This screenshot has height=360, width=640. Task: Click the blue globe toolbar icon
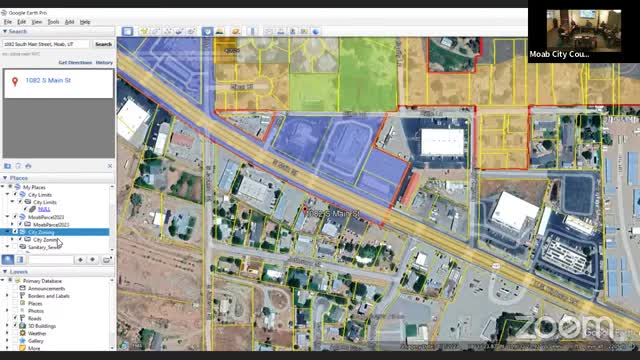click(x=316, y=31)
